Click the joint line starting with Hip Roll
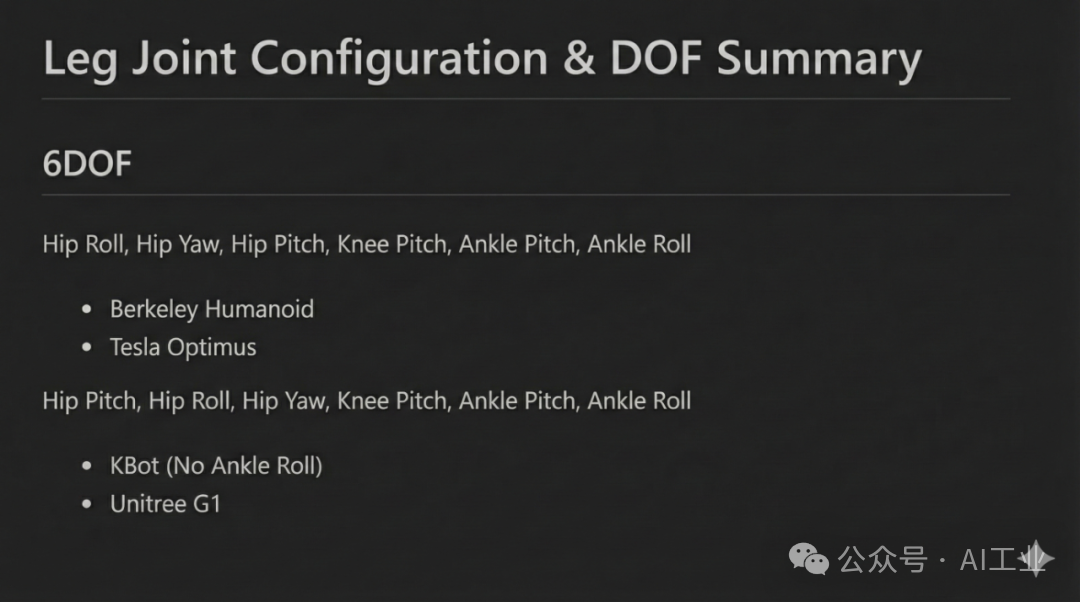 (x=366, y=244)
